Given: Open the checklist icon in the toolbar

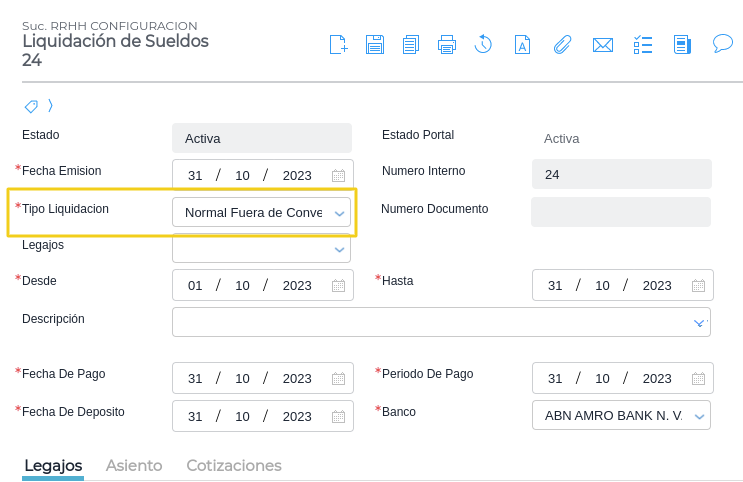Looking at the screenshot, I should coord(643,44).
